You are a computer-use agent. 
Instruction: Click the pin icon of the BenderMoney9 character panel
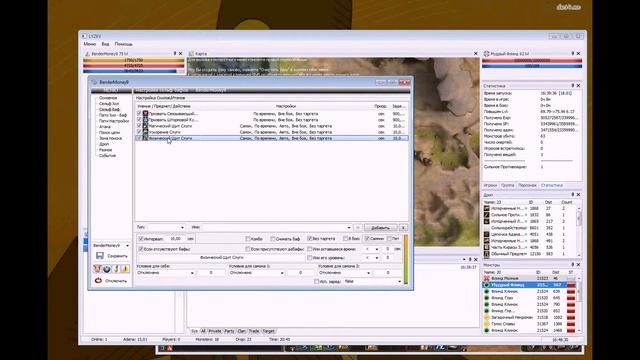click(175, 53)
